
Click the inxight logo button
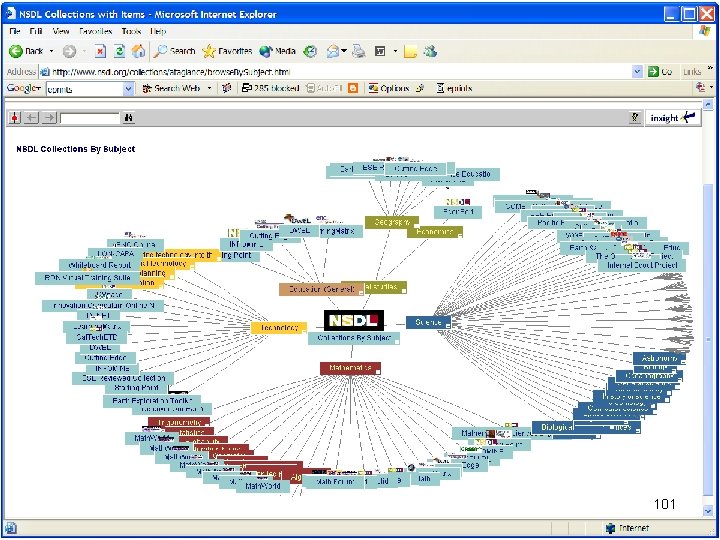pos(673,118)
